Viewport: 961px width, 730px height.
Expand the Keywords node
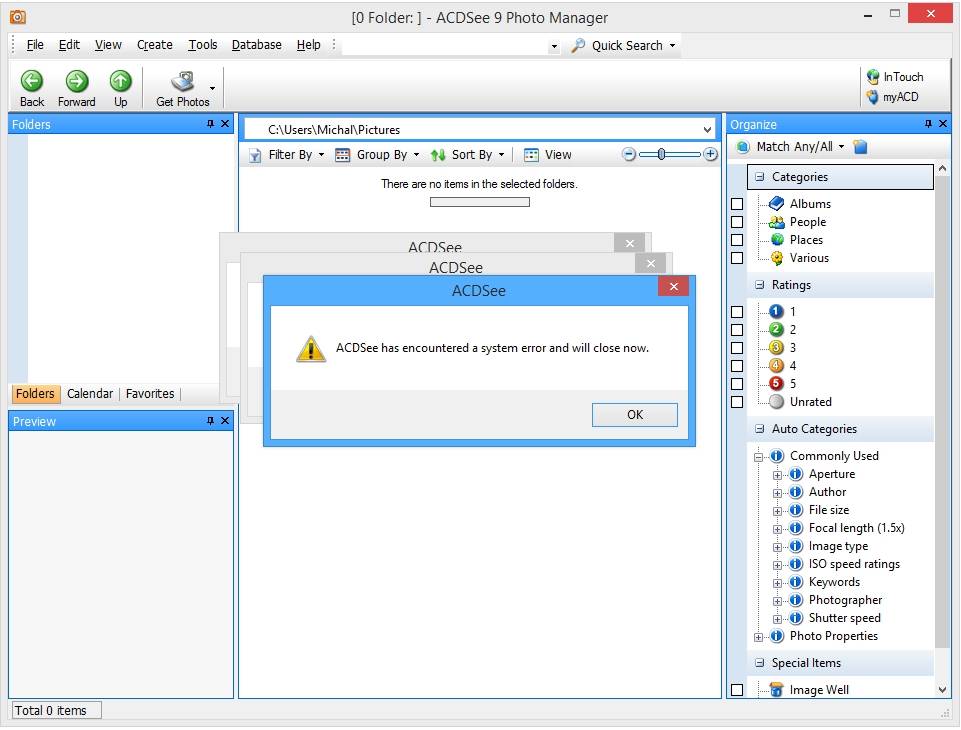pyautogui.click(x=777, y=584)
